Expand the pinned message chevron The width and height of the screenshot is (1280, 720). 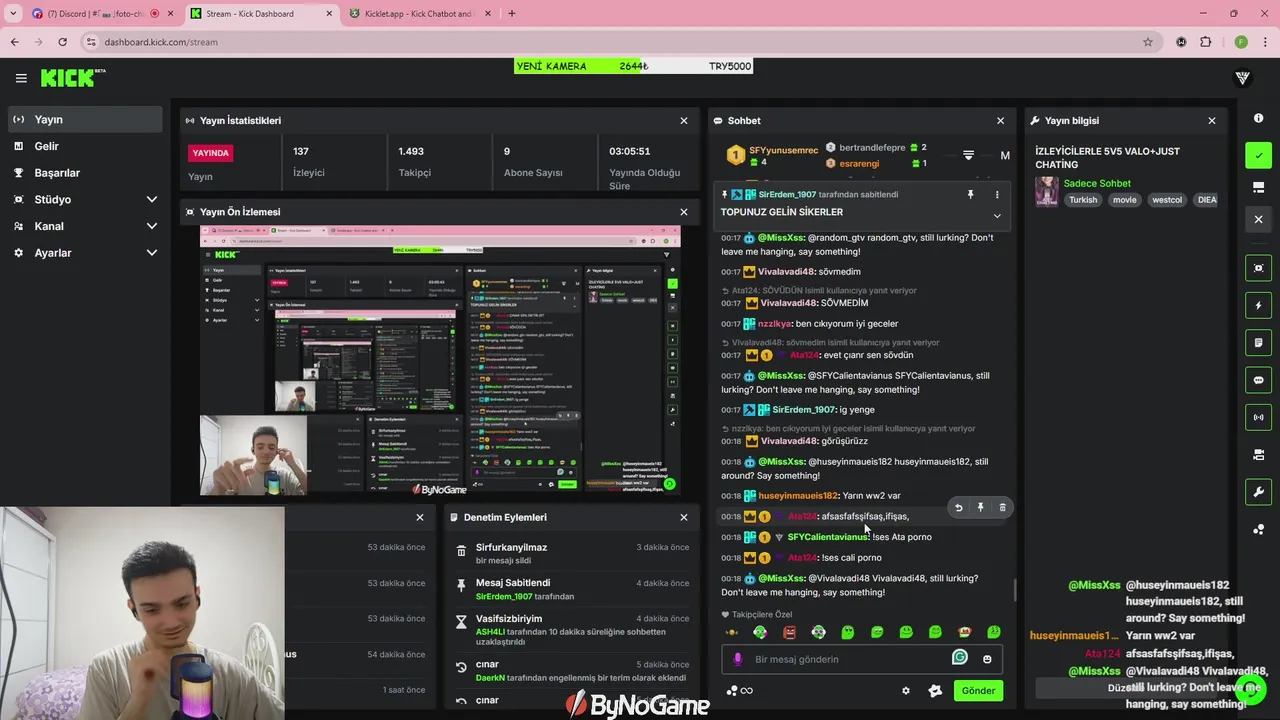(997, 216)
